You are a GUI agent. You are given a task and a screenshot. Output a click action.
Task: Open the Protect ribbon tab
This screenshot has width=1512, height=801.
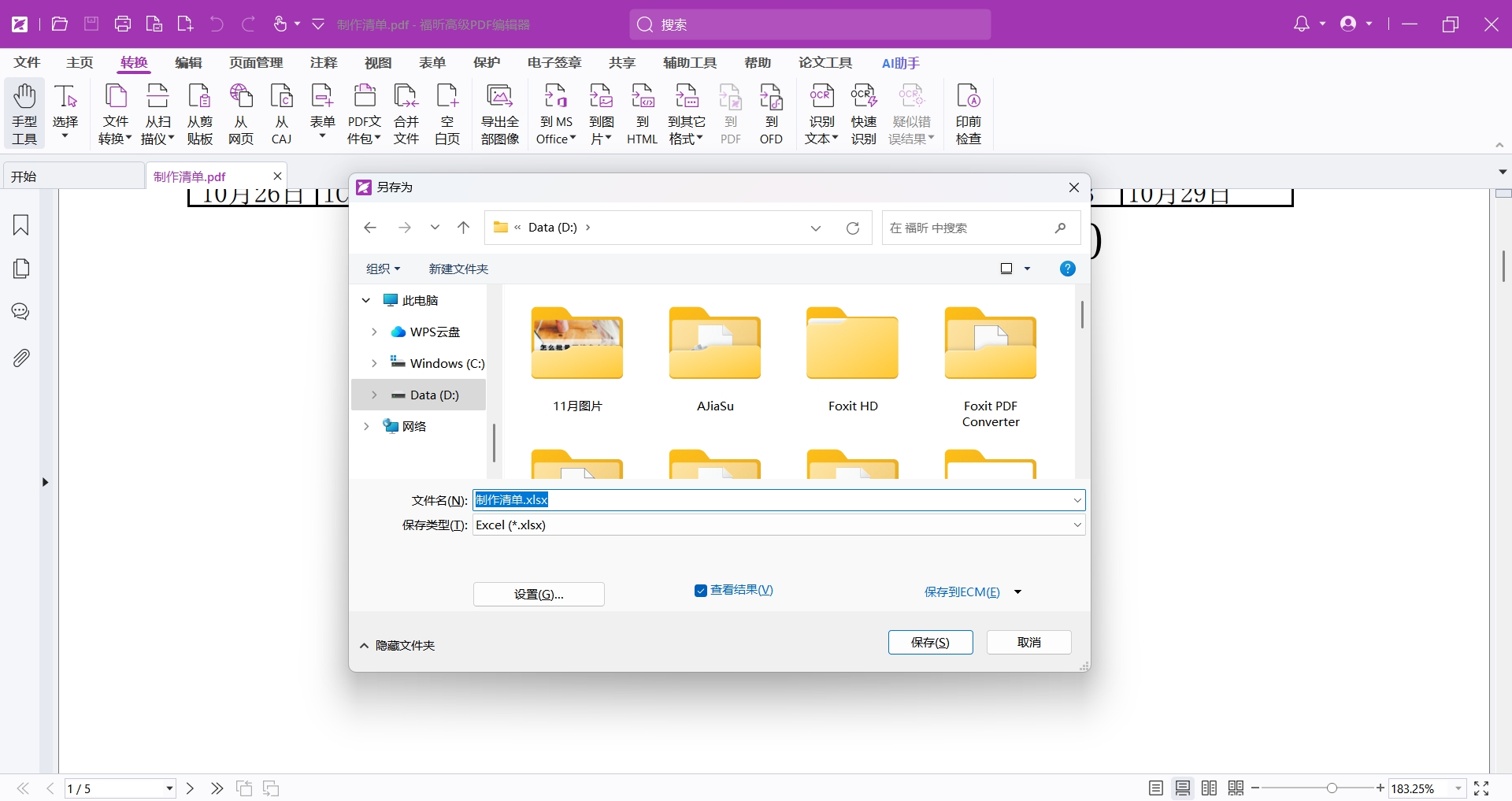tap(487, 63)
